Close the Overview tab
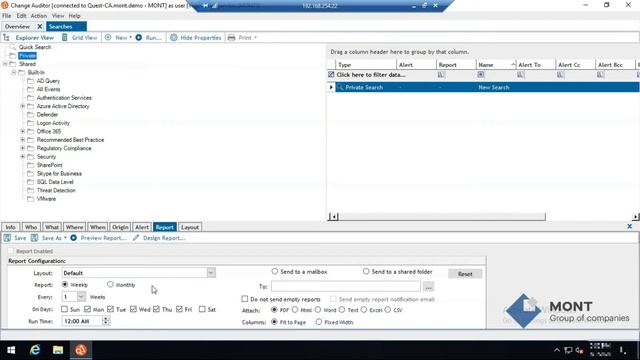The height and width of the screenshot is (360, 640). (x=40, y=27)
